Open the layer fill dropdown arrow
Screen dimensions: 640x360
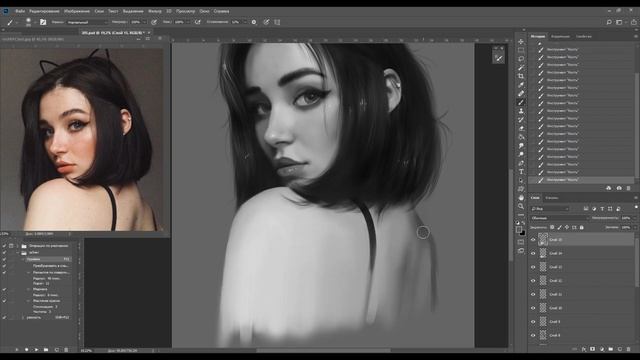coord(634,227)
